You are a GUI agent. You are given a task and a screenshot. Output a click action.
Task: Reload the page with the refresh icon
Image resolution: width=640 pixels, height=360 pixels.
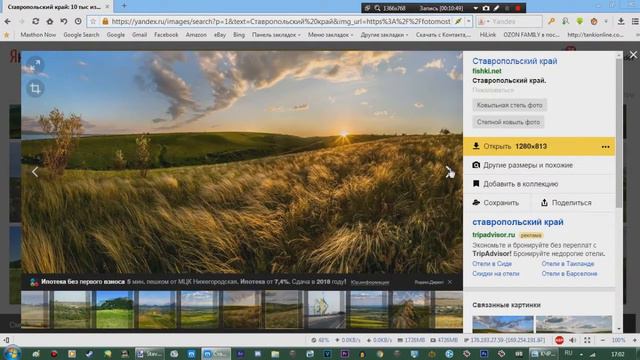(x=36, y=21)
